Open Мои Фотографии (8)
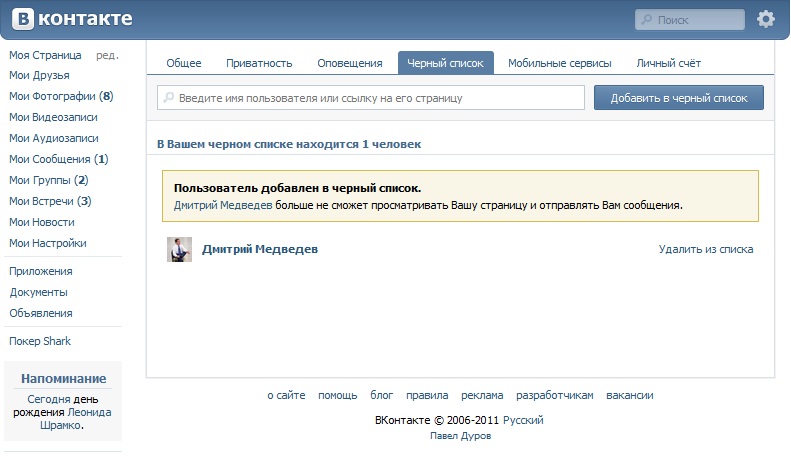Screen dimensions: 791x461 pyautogui.click(x=61, y=96)
